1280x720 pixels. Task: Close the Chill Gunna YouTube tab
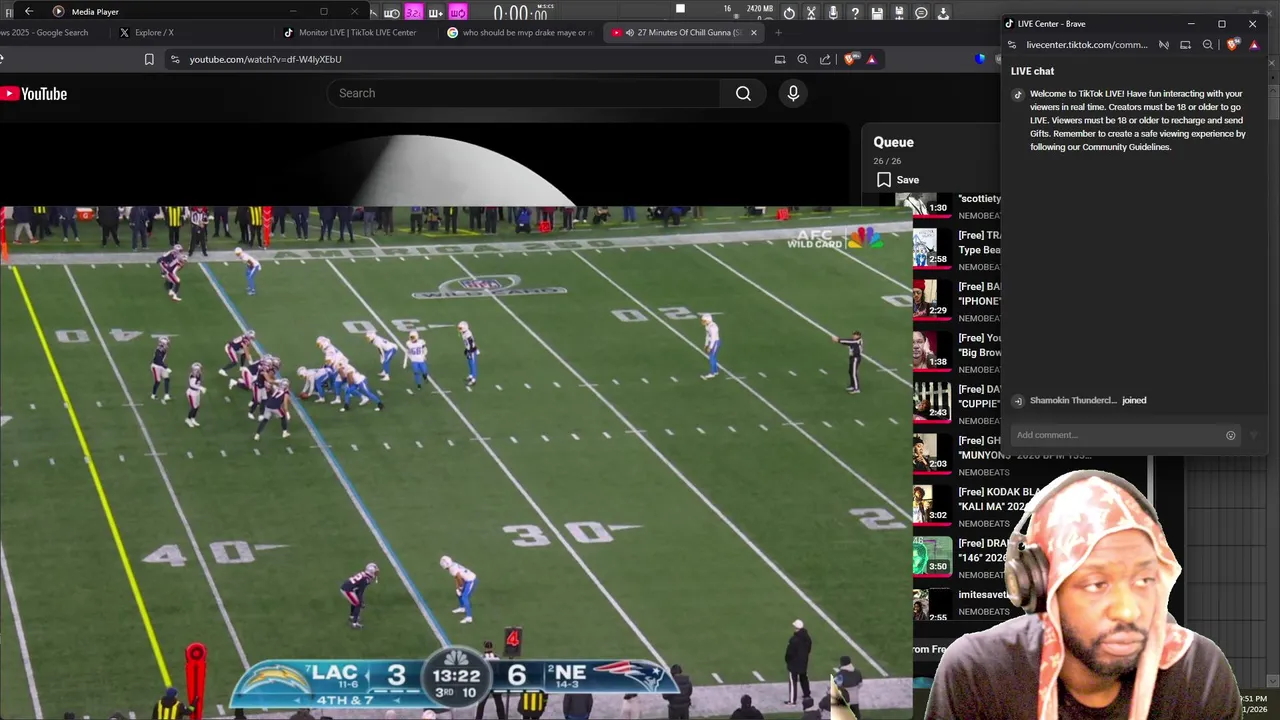click(x=754, y=32)
